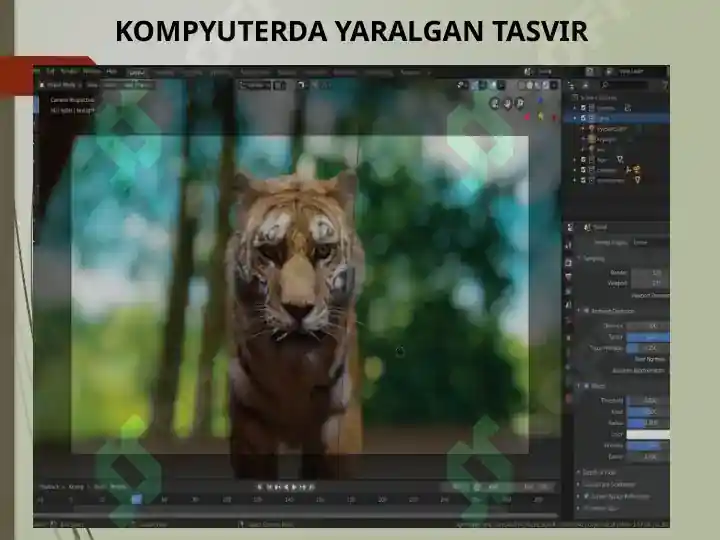Collapse the Bloom panel arrow
720x540 pixels.
point(579,386)
